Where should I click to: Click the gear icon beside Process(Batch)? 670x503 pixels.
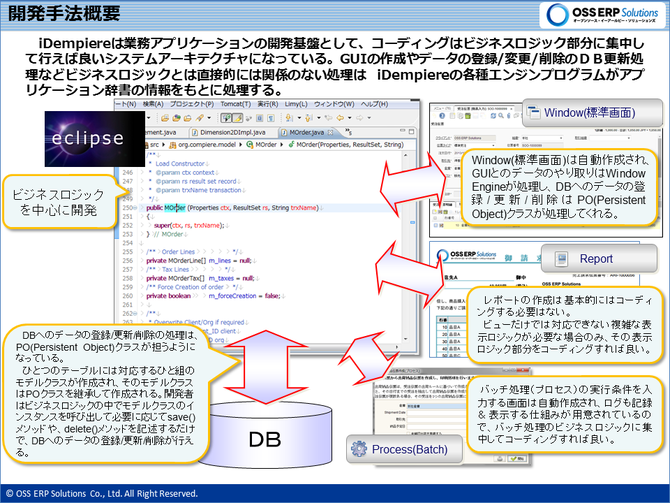(x=359, y=448)
